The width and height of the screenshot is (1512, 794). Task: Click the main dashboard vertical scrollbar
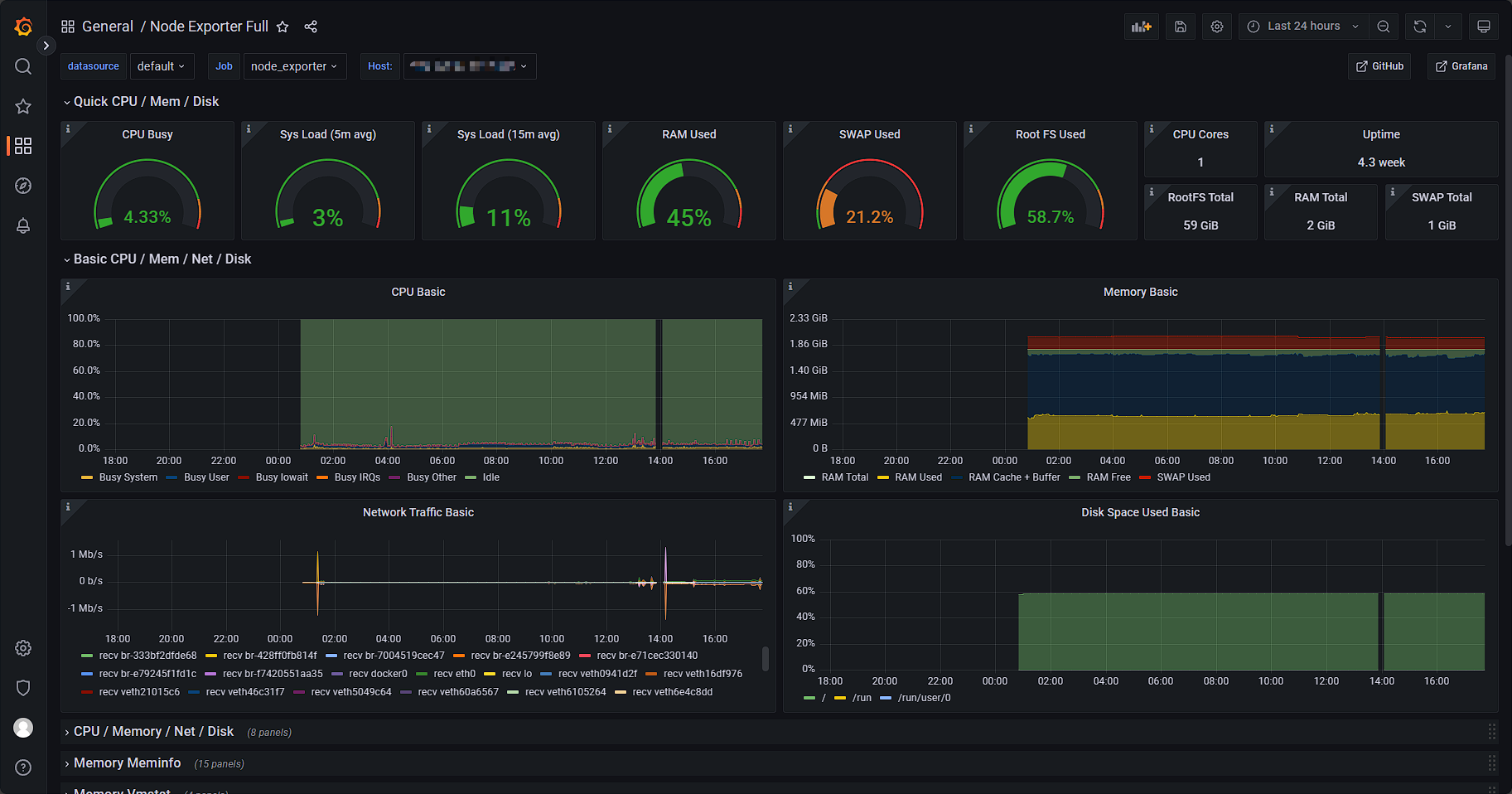pos(1508,298)
